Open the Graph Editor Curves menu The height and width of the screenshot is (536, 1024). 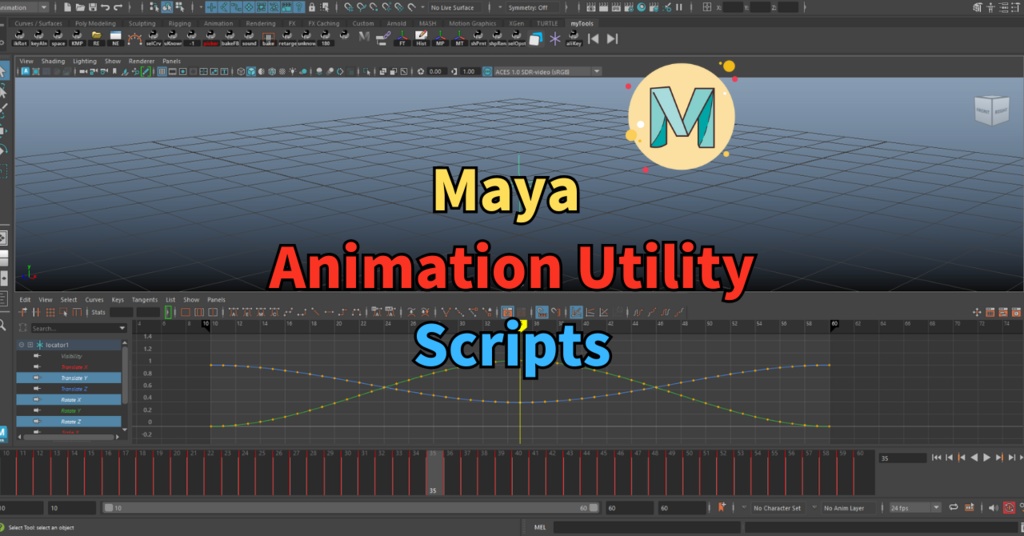[94, 300]
